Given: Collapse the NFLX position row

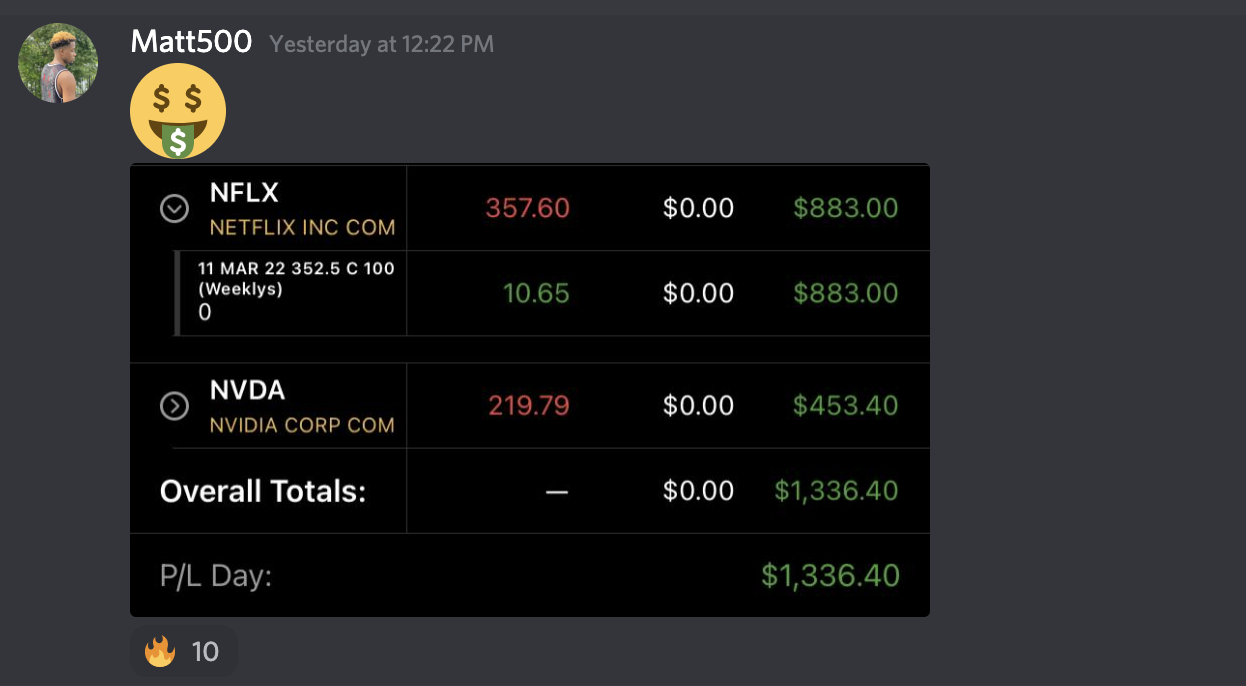Looking at the screenshot, I should tap(175, 208).
